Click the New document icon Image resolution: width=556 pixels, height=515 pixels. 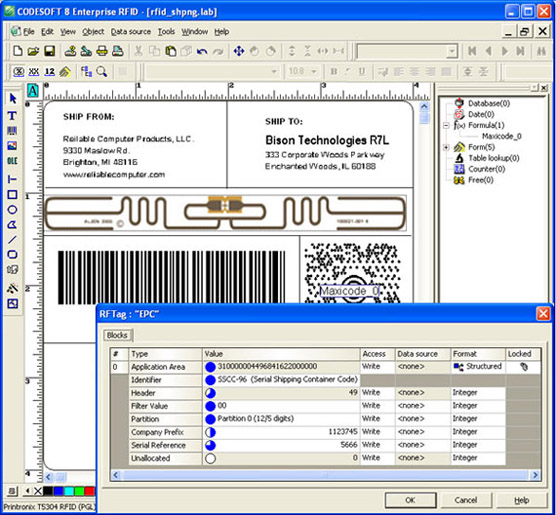(18, 51)
